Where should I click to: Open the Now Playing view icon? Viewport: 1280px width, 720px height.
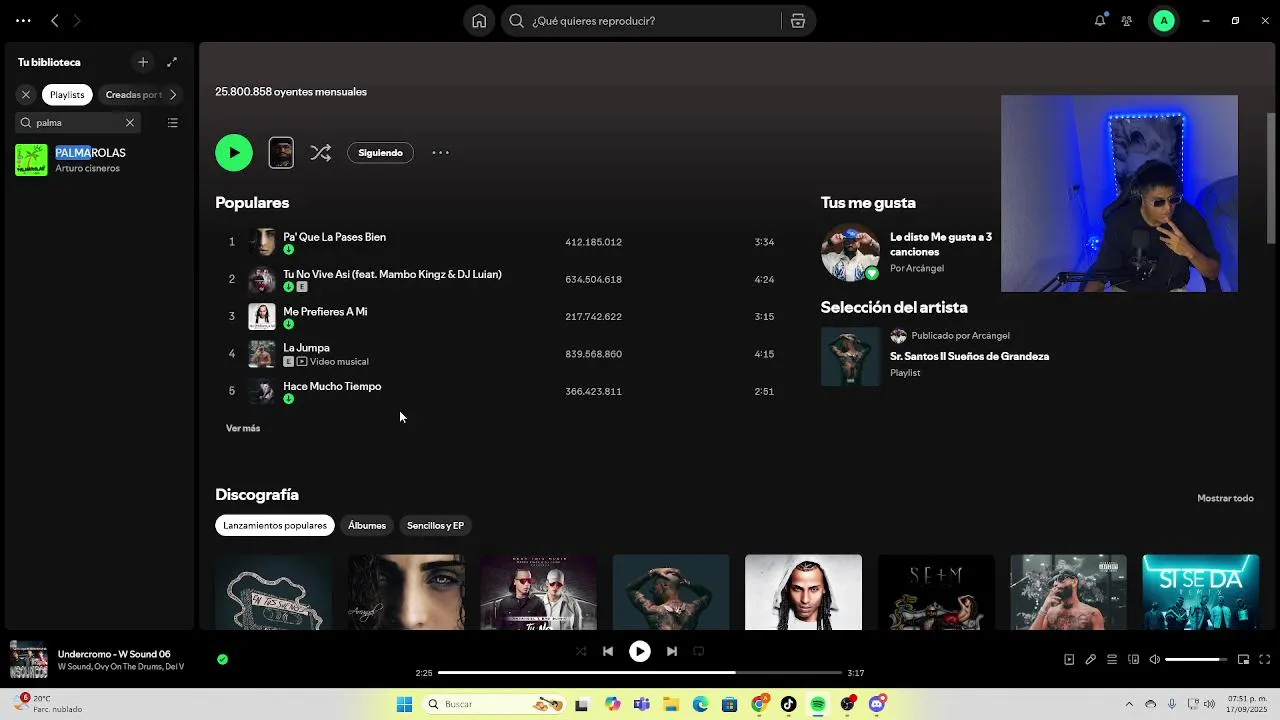click(x=1069, y=659)
